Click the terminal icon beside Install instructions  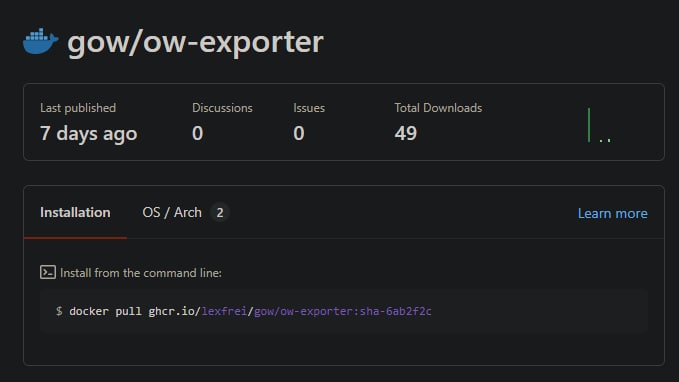pyautogui.click(x=48, y=272)
